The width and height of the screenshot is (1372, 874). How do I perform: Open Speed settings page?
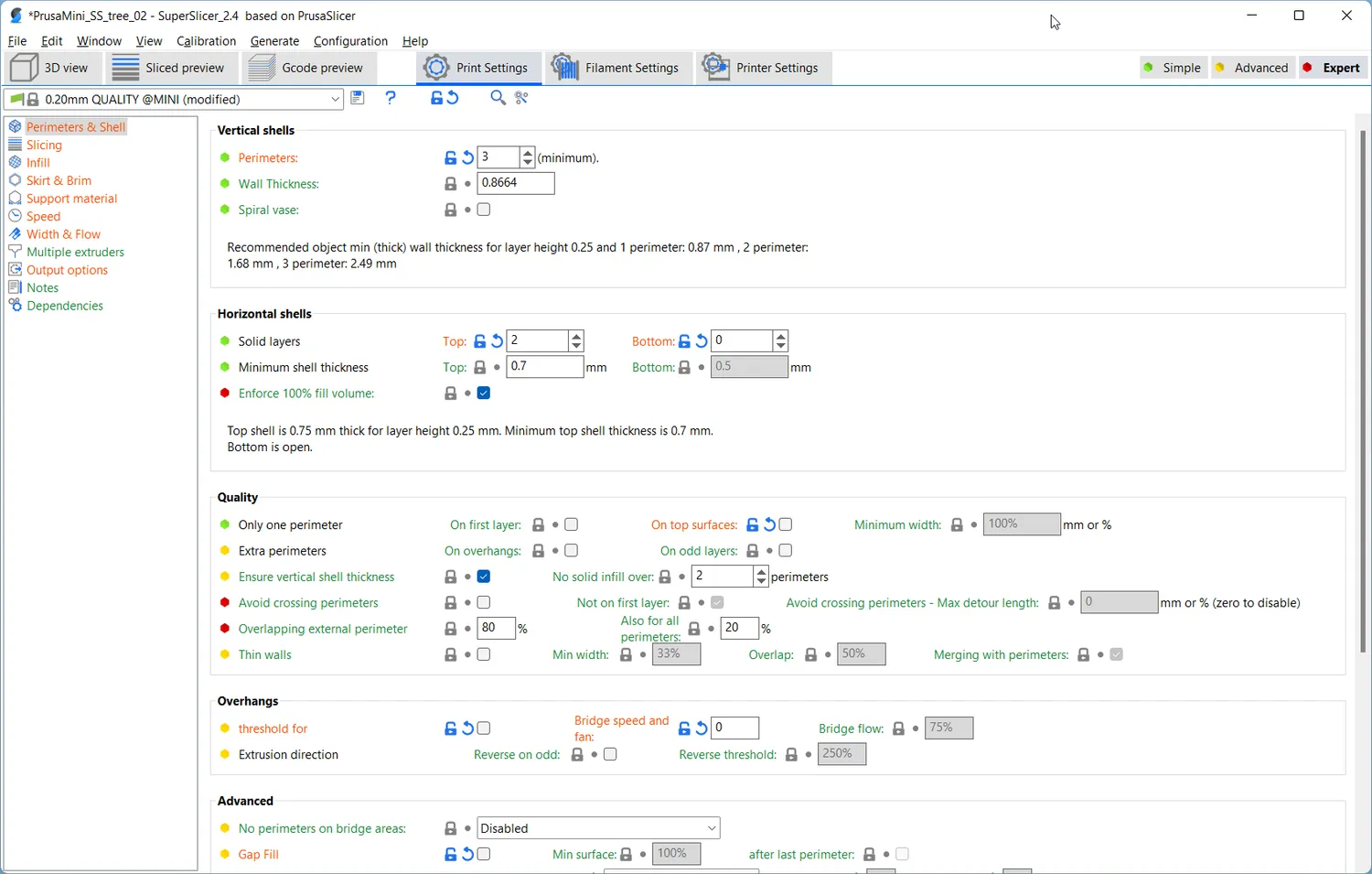[43, 216]
